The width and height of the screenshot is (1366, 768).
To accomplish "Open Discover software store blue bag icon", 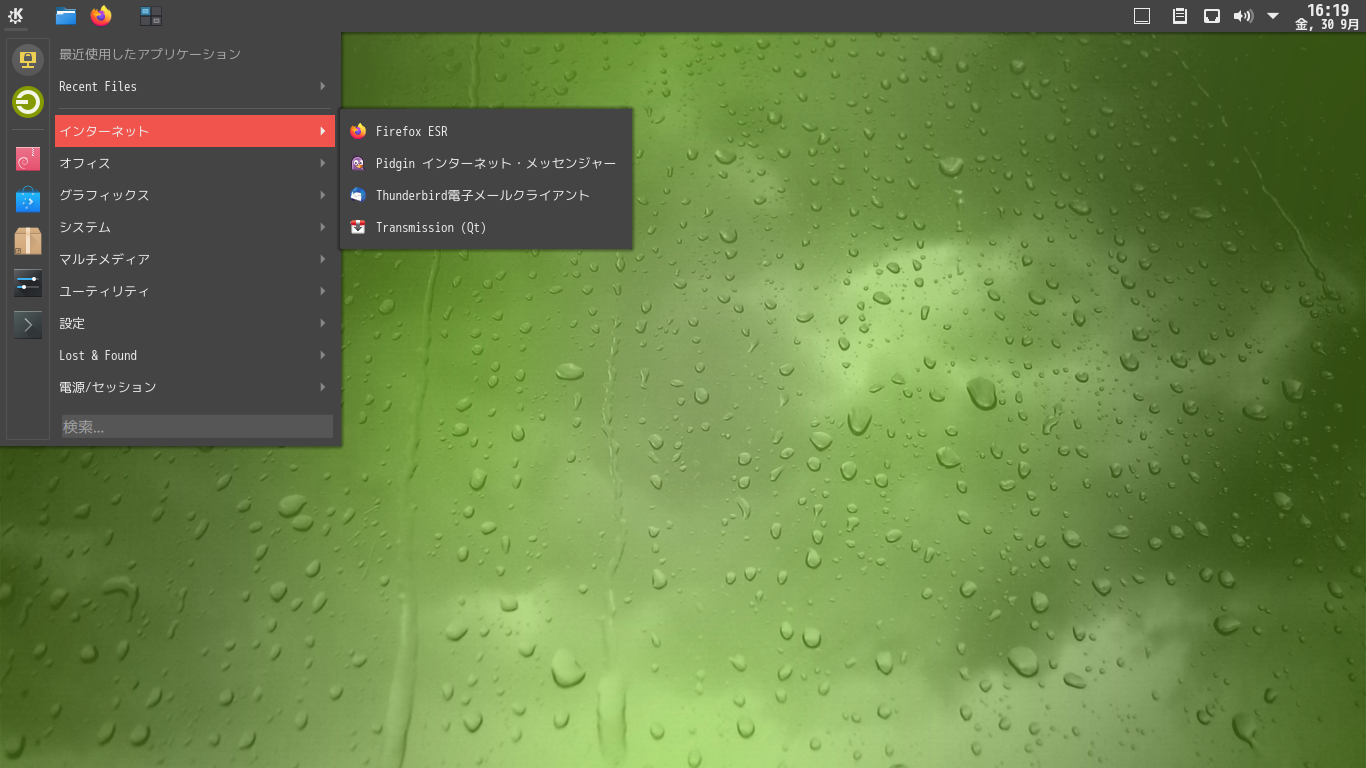I will pyautogui.click(x=28, y=199).
